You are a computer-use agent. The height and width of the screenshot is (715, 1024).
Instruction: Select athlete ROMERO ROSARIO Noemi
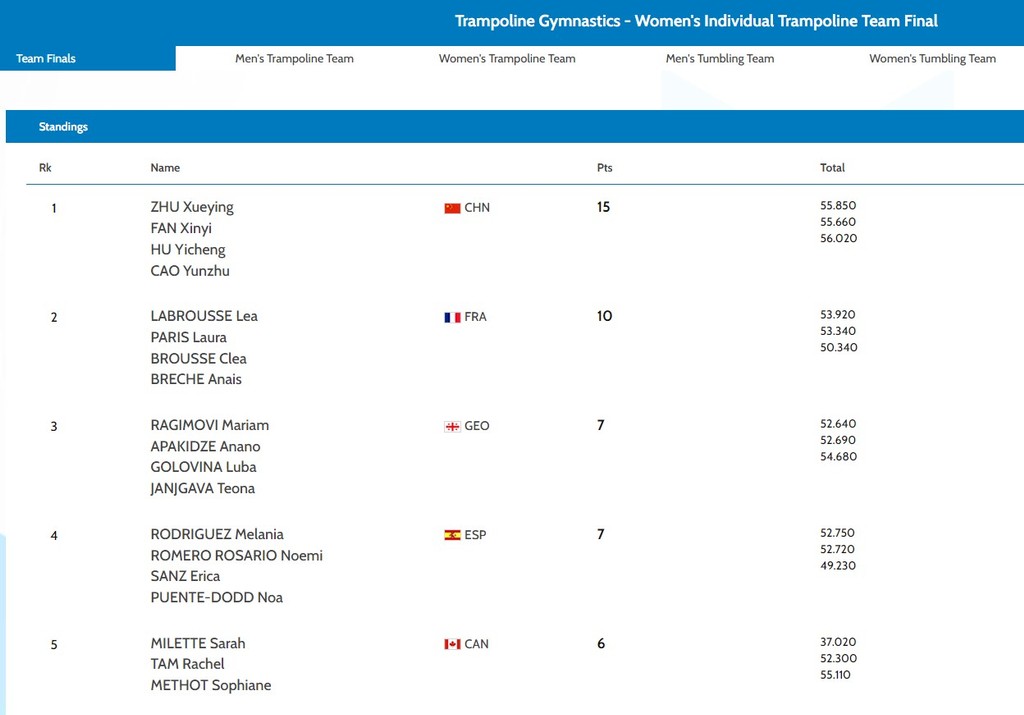click(x=236, y=555)
